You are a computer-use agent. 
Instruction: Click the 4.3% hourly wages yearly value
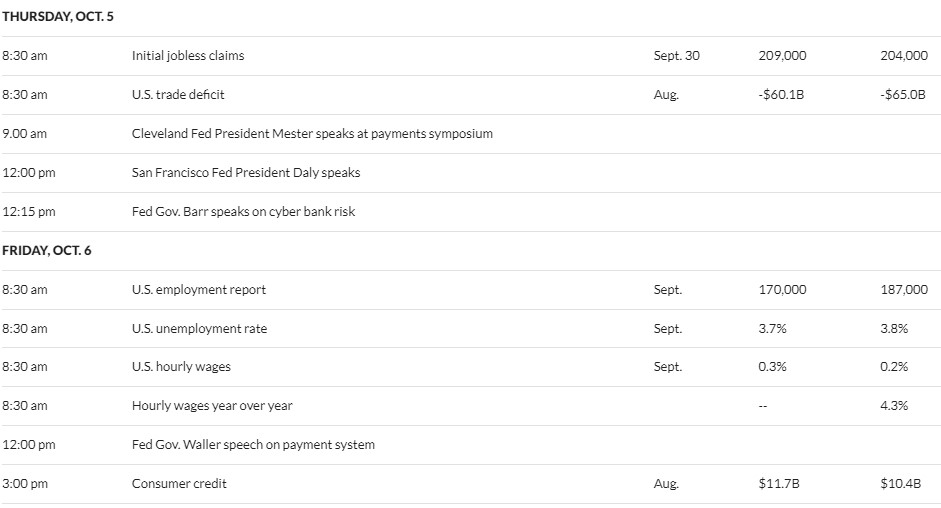pyautogui.click(x=894, y=406)
